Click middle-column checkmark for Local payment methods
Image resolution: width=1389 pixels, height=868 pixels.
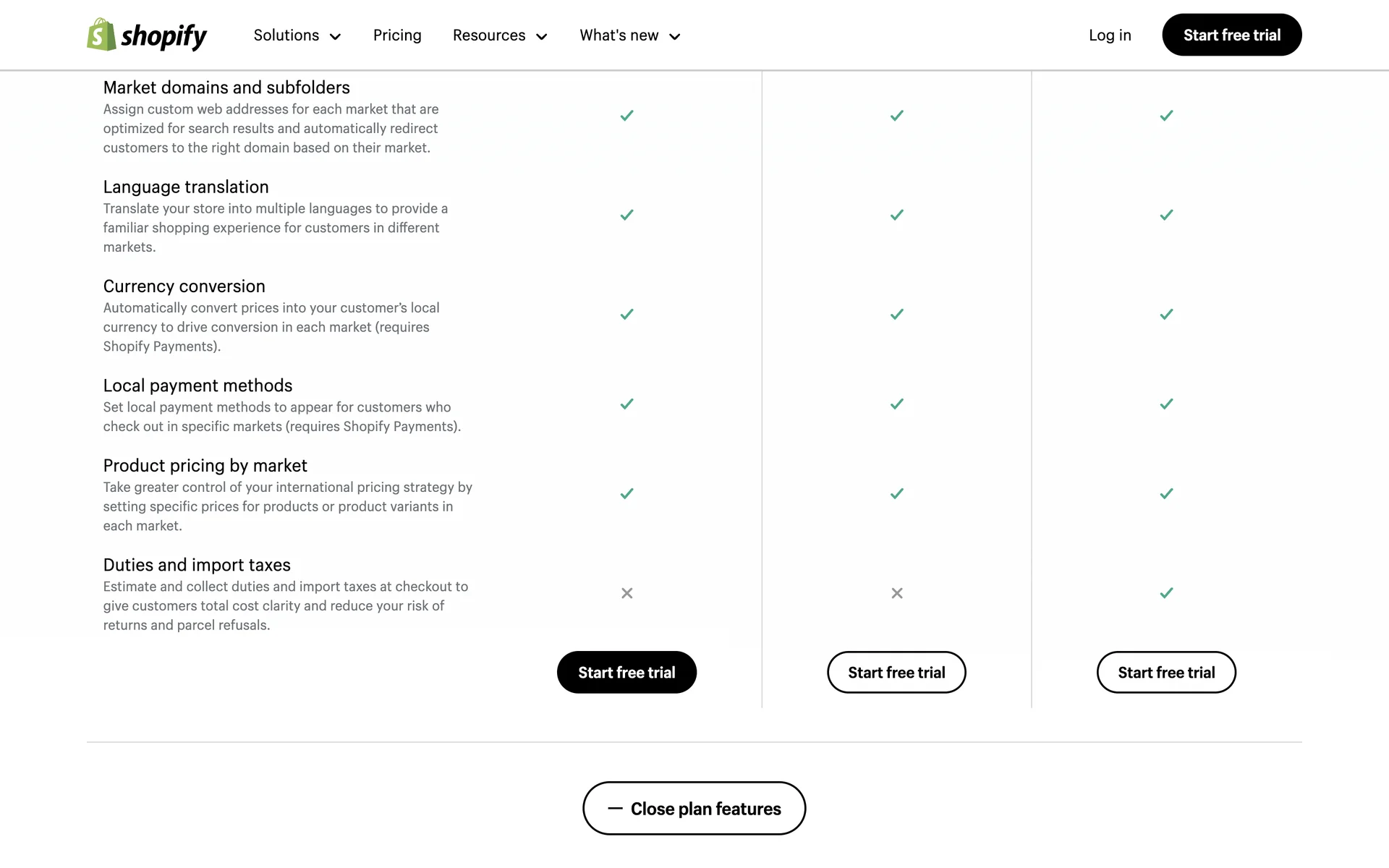pos(896,404)
